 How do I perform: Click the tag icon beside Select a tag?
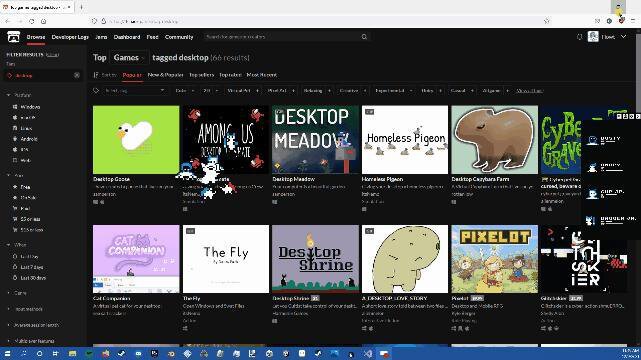point(96,91)
